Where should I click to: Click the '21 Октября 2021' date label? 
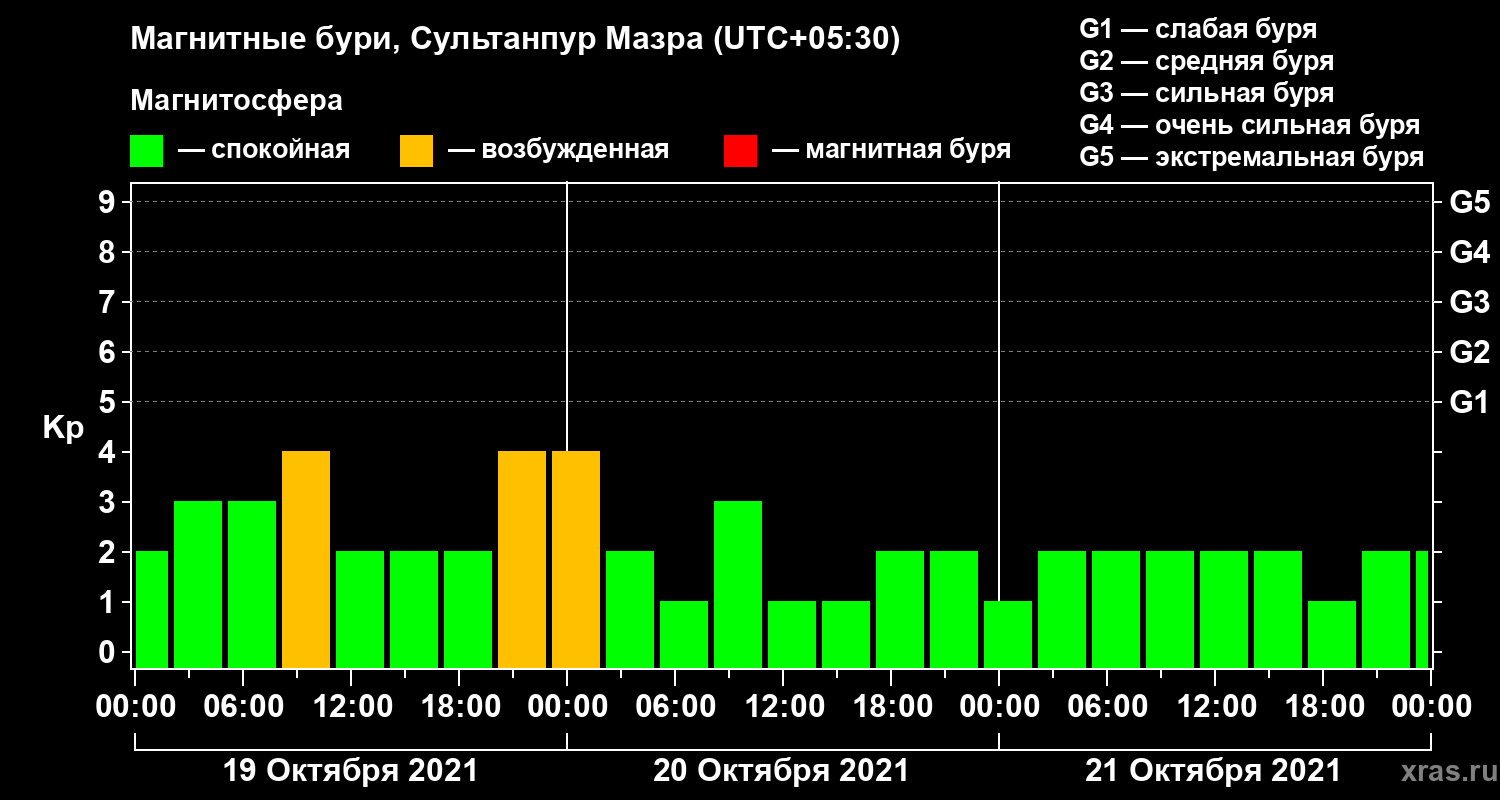coord(1214,772)
